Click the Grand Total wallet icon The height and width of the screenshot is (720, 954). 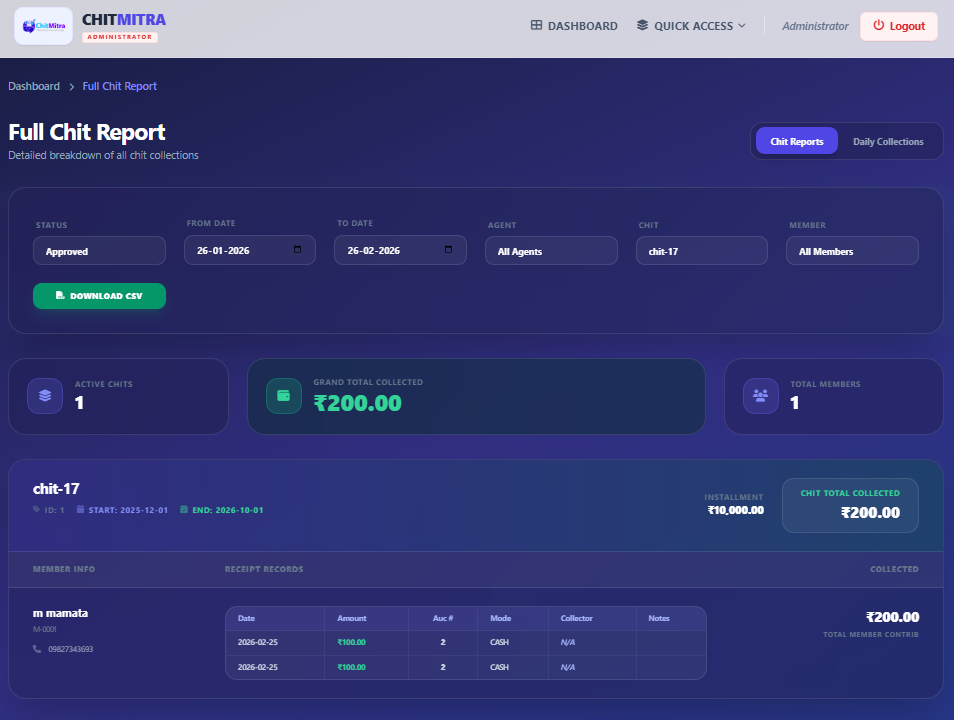tap(283, 396)
